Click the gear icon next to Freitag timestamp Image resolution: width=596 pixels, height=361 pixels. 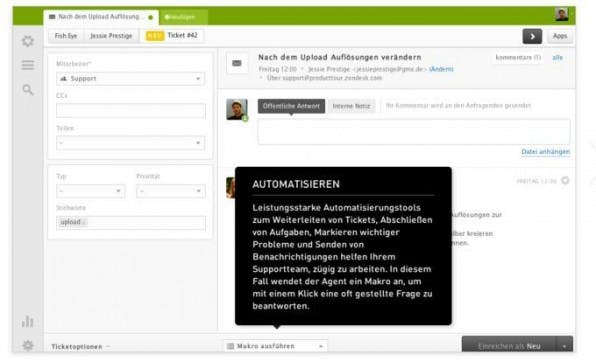(x=565, y=180)
